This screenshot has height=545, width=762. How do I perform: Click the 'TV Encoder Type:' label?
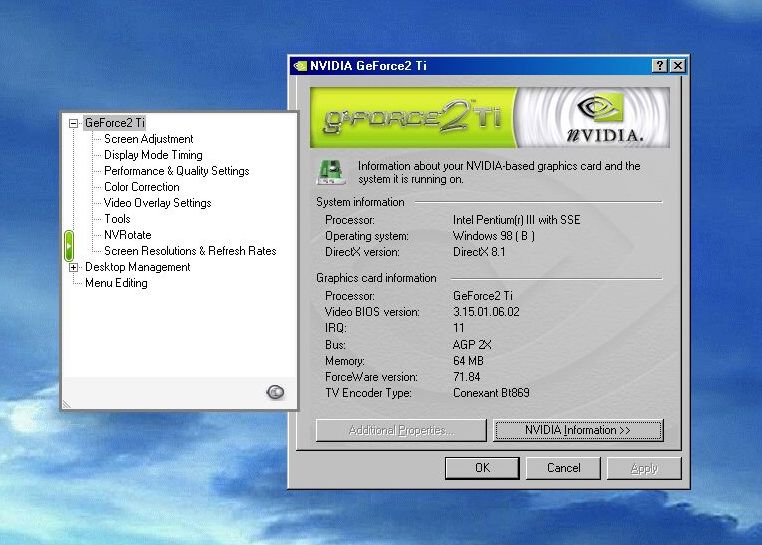point(368,393)
